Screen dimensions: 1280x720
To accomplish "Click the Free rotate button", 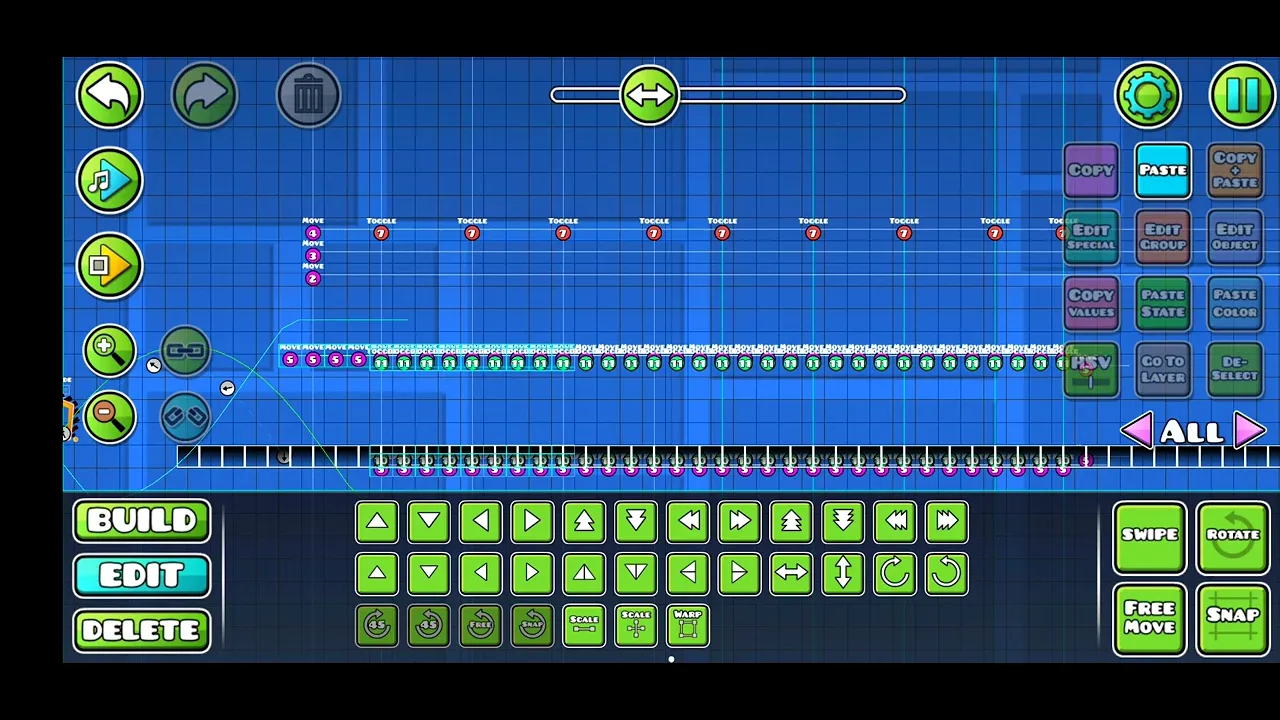I will [480, 625].
